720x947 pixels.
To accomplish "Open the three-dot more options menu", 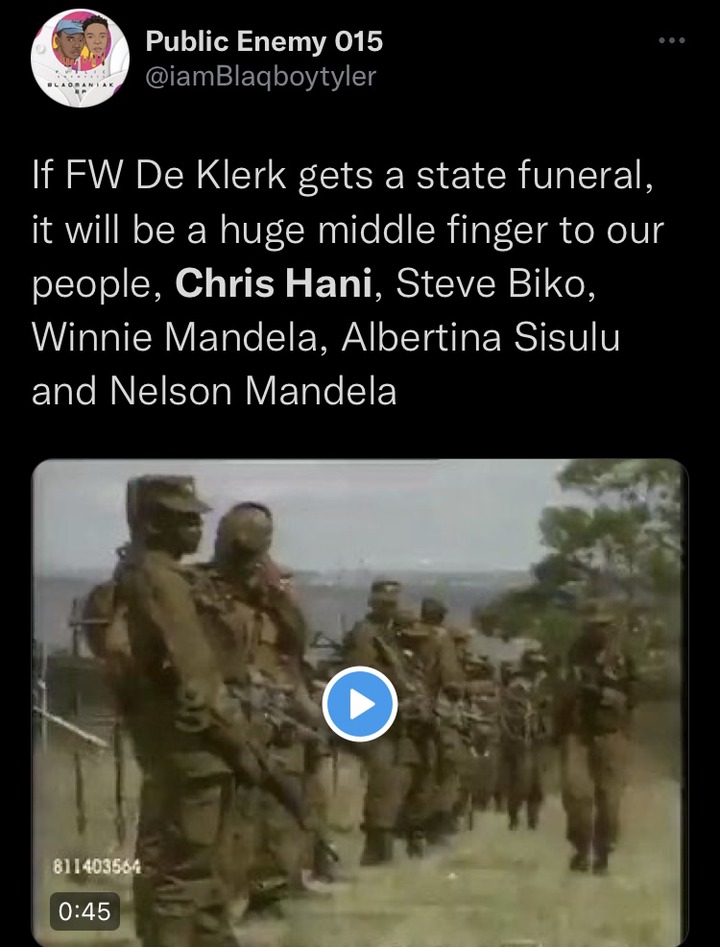I will [x=672, y=40].
